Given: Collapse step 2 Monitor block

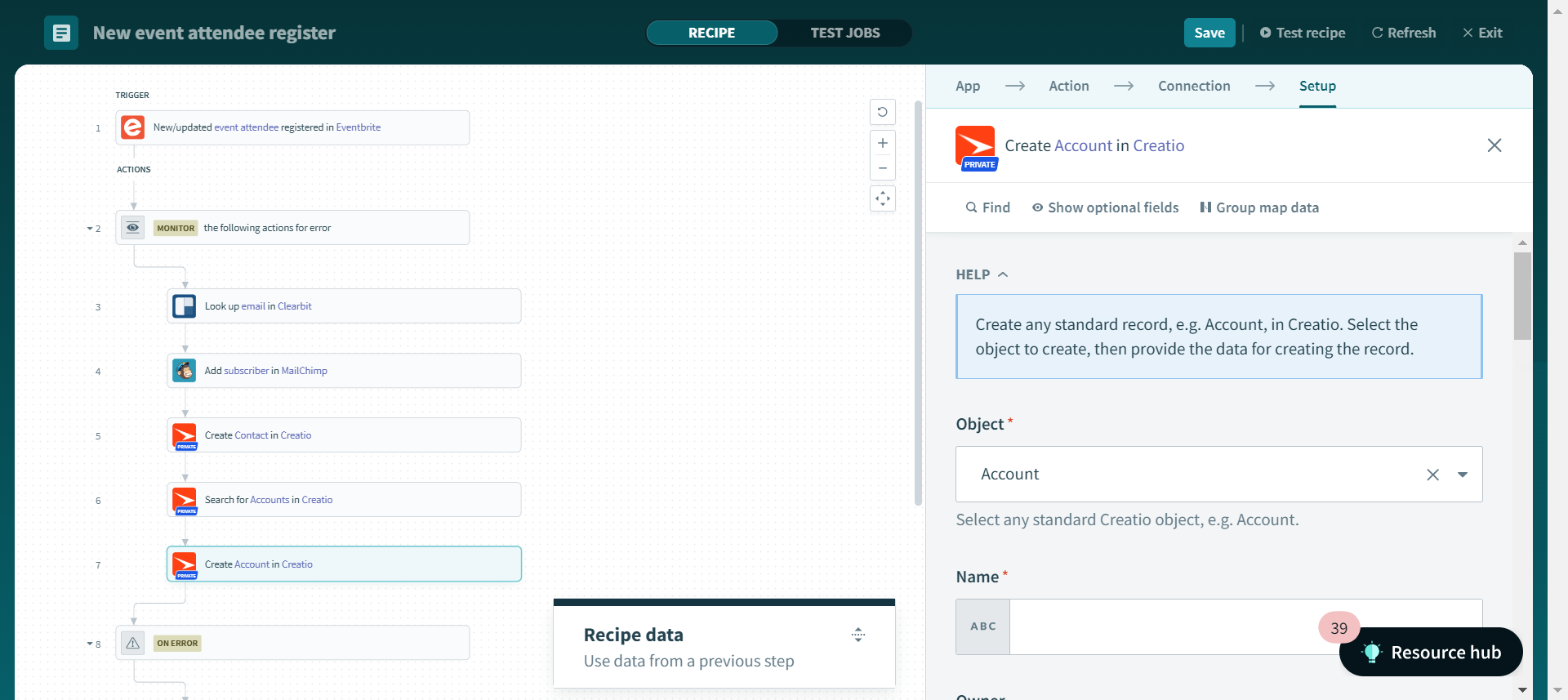Looking at the screenshot, I should 90,229.
